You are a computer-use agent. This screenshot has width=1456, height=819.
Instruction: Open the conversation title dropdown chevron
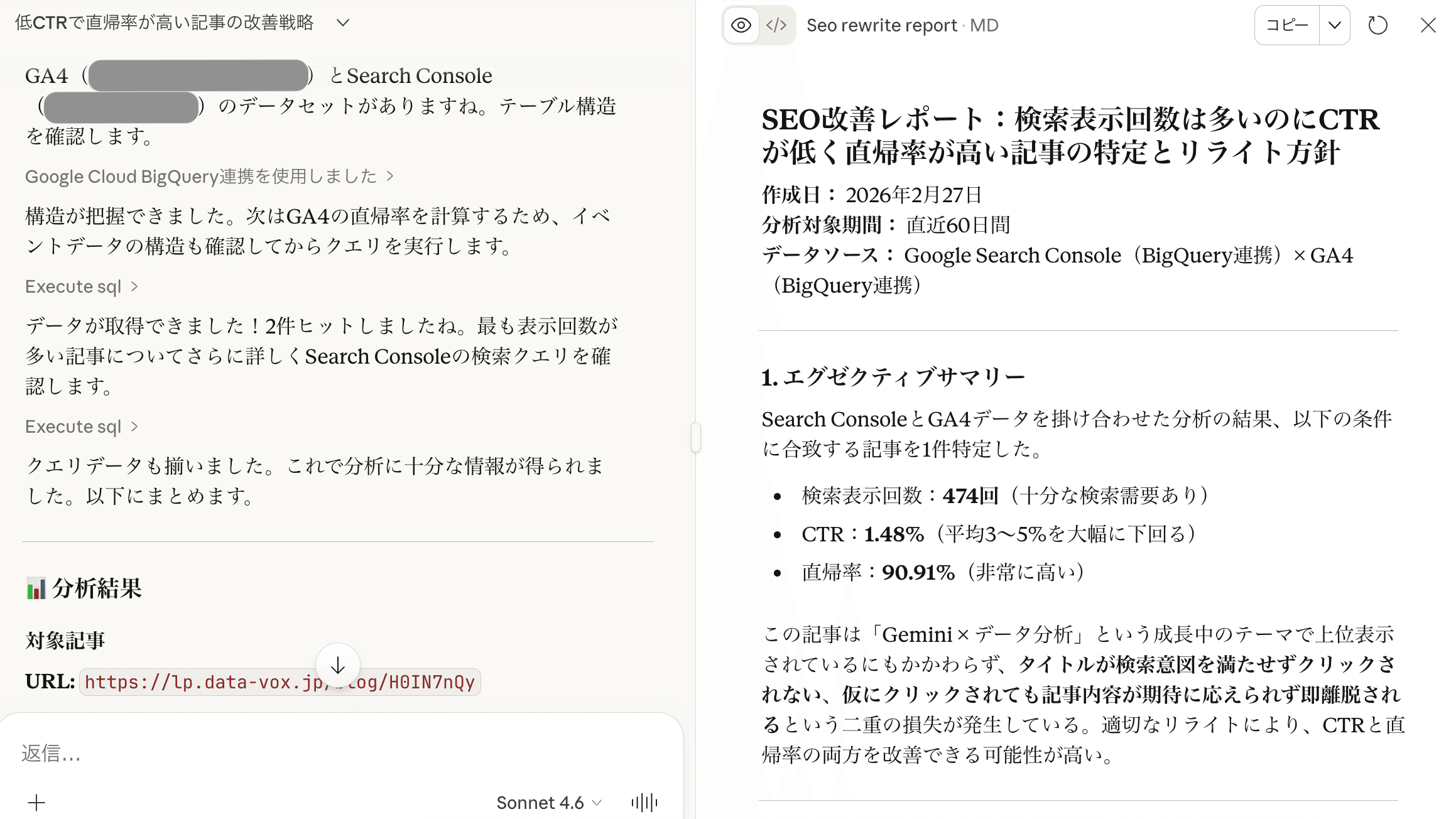click(x=342, y=23)
